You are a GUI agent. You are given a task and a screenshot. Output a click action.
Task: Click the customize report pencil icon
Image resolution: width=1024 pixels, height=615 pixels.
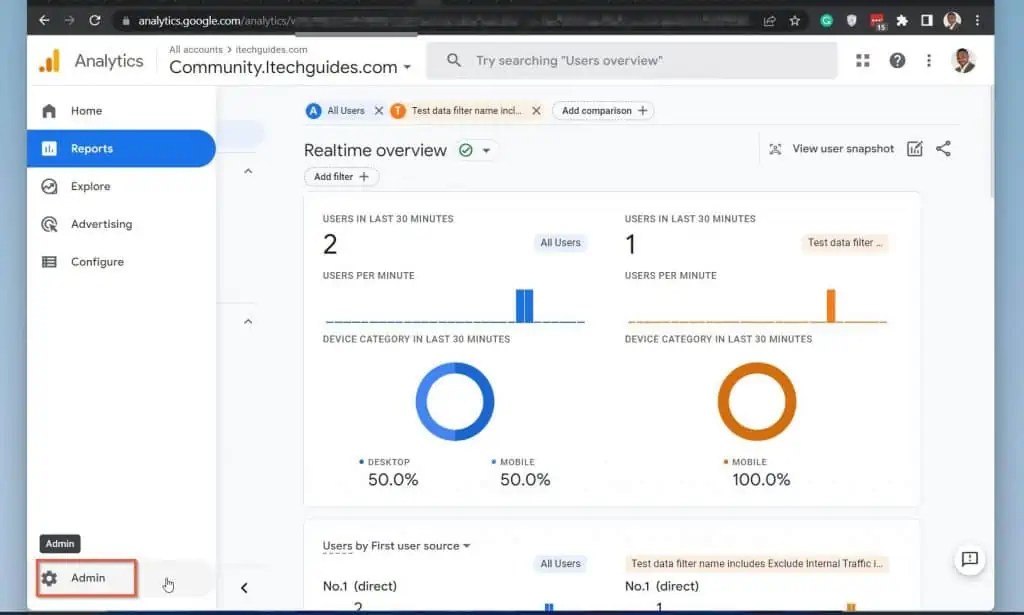click(x=914, y=148)
